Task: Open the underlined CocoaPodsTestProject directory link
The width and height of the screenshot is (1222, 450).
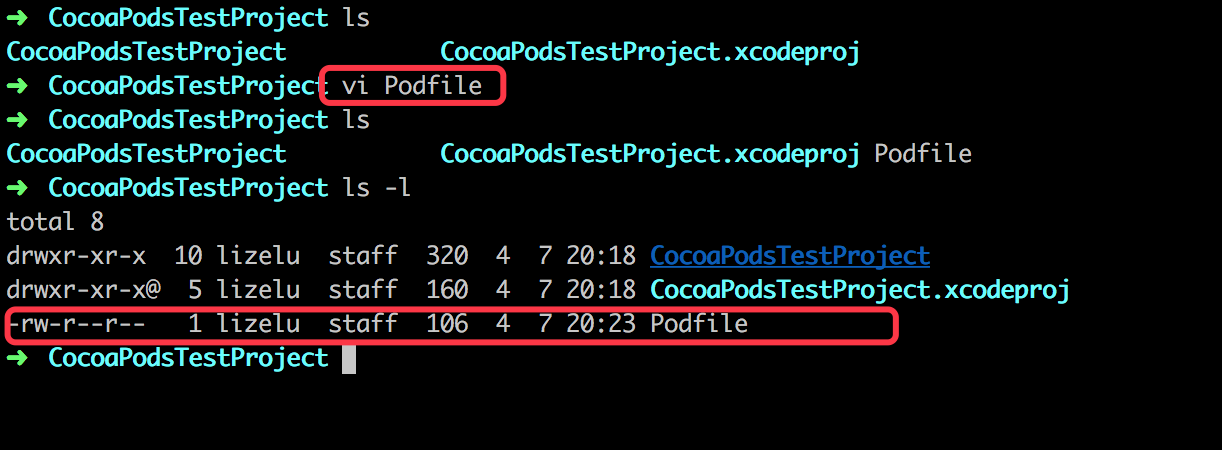Action: pyautogui.click(x=790, y=256)
